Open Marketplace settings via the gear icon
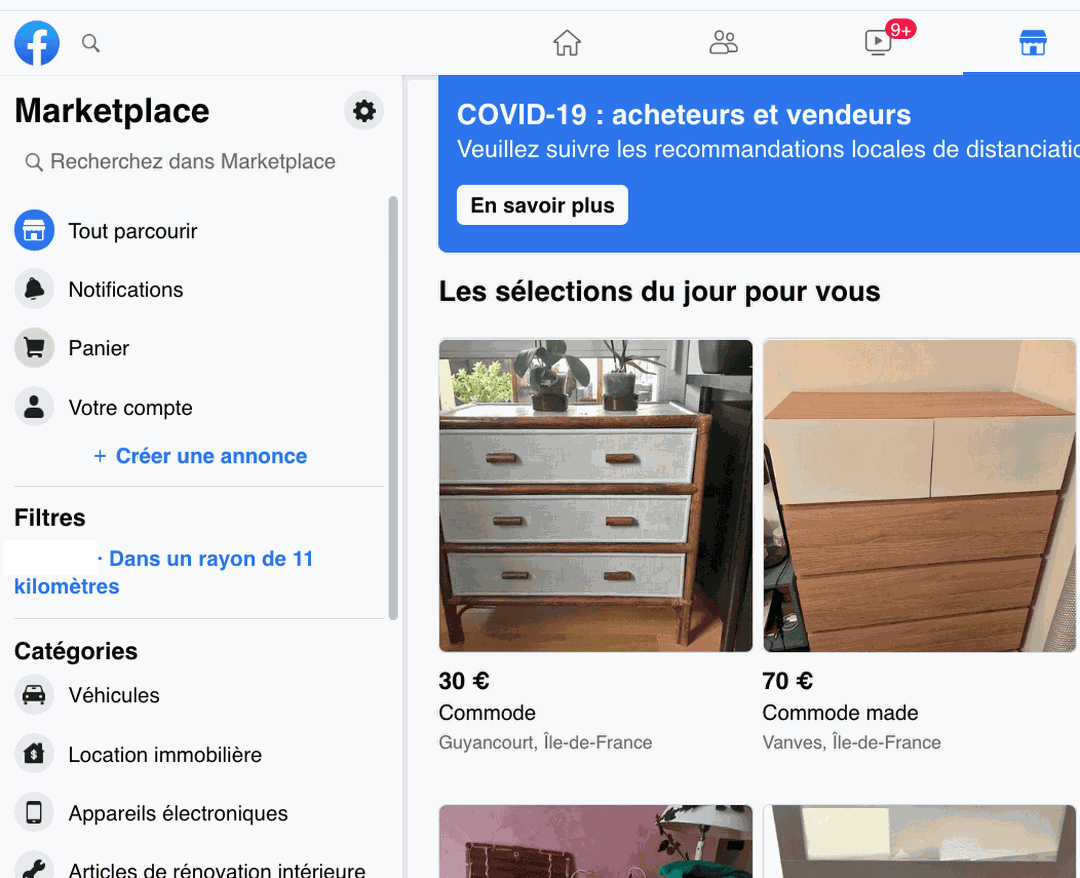The height and width of the screenshot is (878, 1080). click(x=363, y=110)
